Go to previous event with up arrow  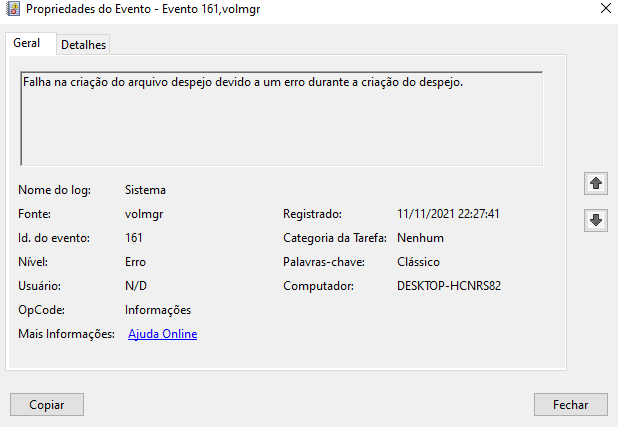pos(596,183)
